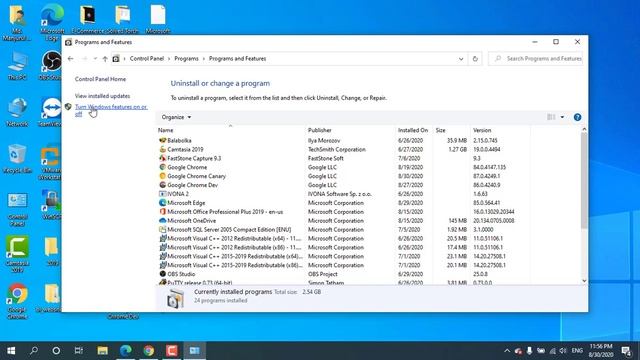Expand the view options dropdown arrow

pyautogui.click(x=562, y=117)
